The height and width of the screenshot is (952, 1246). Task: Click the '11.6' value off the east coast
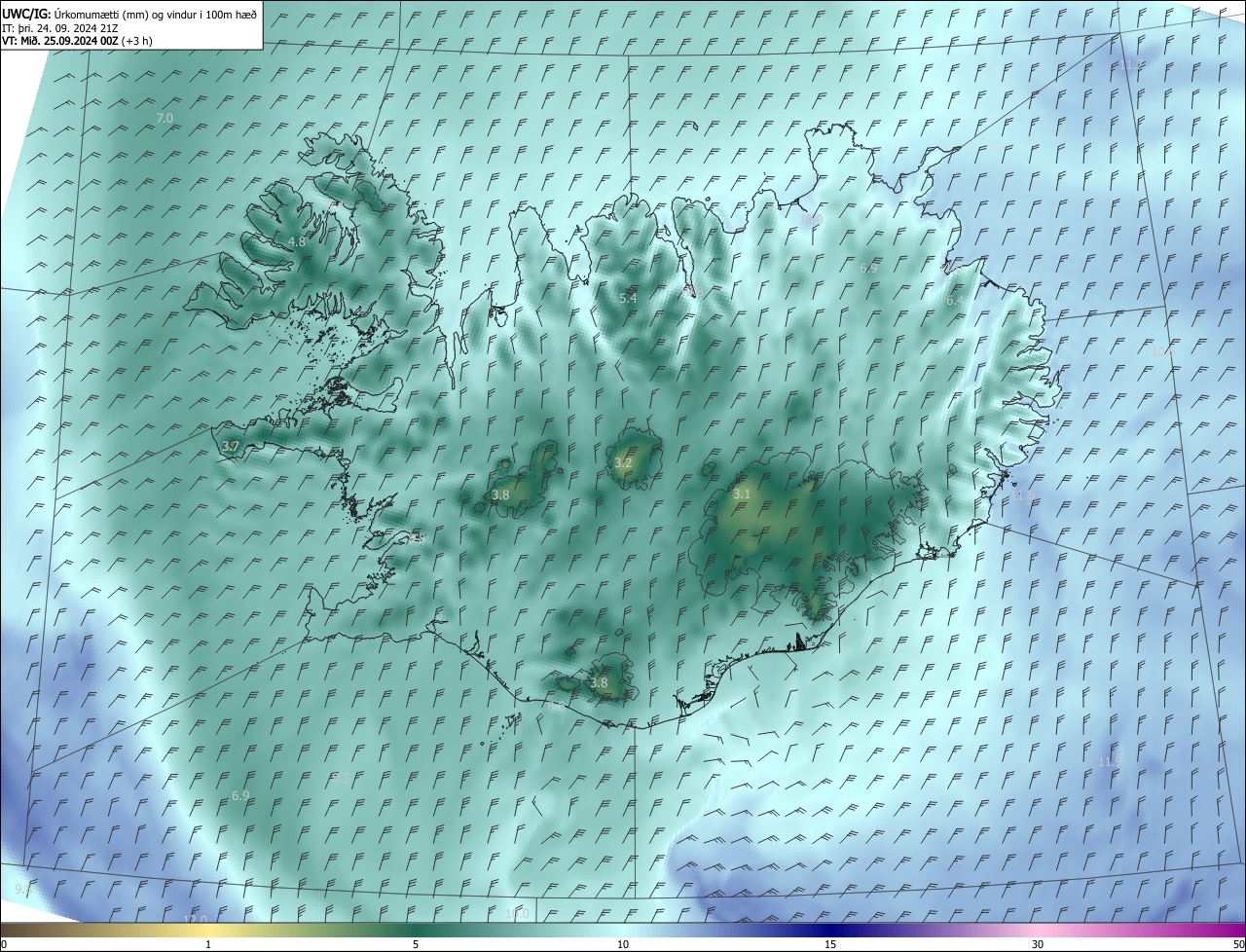pyautogui.click(x=1022, y=495)
